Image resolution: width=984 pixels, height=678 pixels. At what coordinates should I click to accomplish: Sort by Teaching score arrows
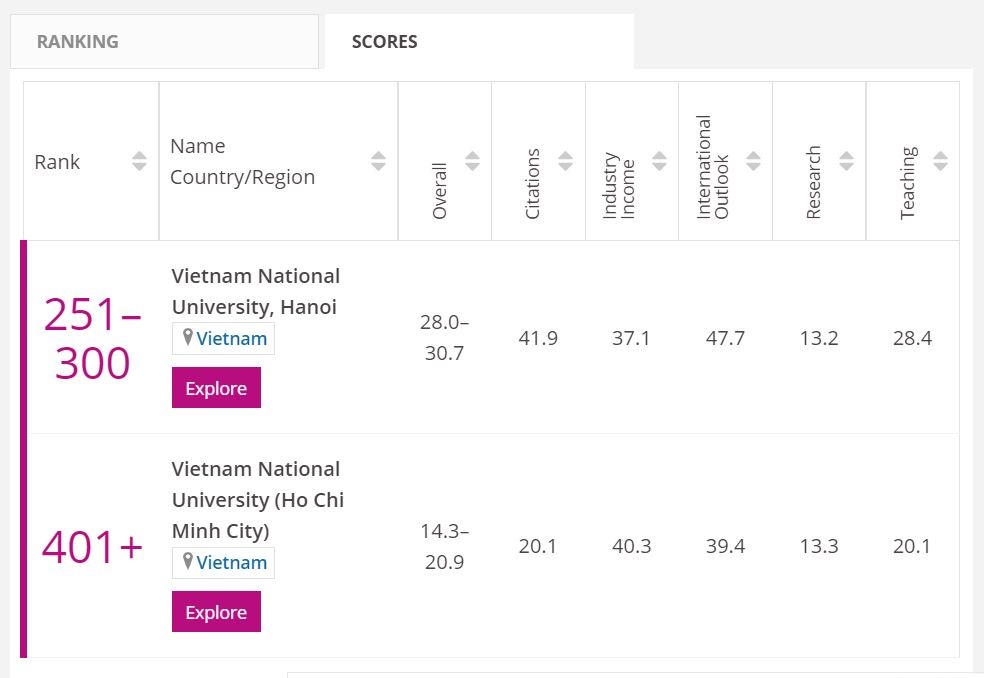(x=940, y=161)
